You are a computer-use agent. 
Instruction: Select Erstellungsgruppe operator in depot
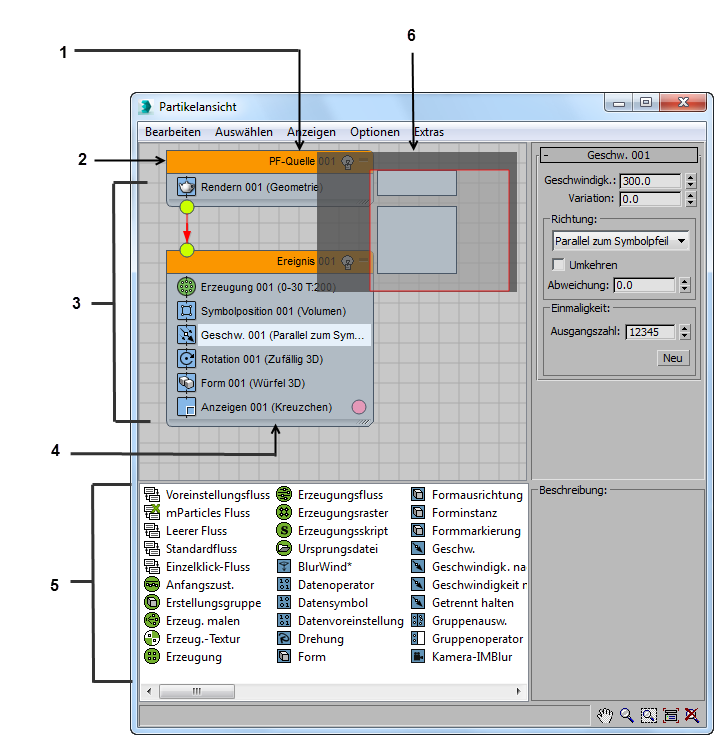coord(203,603)
